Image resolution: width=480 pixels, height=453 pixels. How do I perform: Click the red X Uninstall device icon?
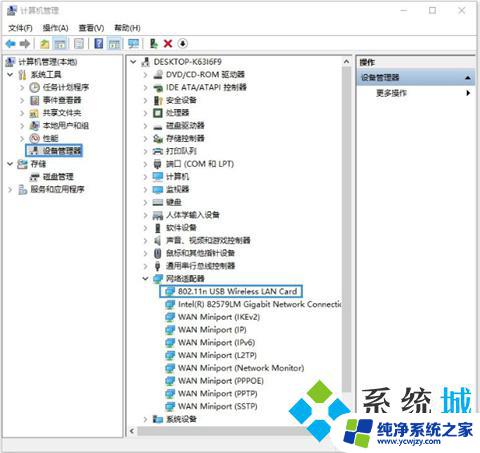coord(168,44)
